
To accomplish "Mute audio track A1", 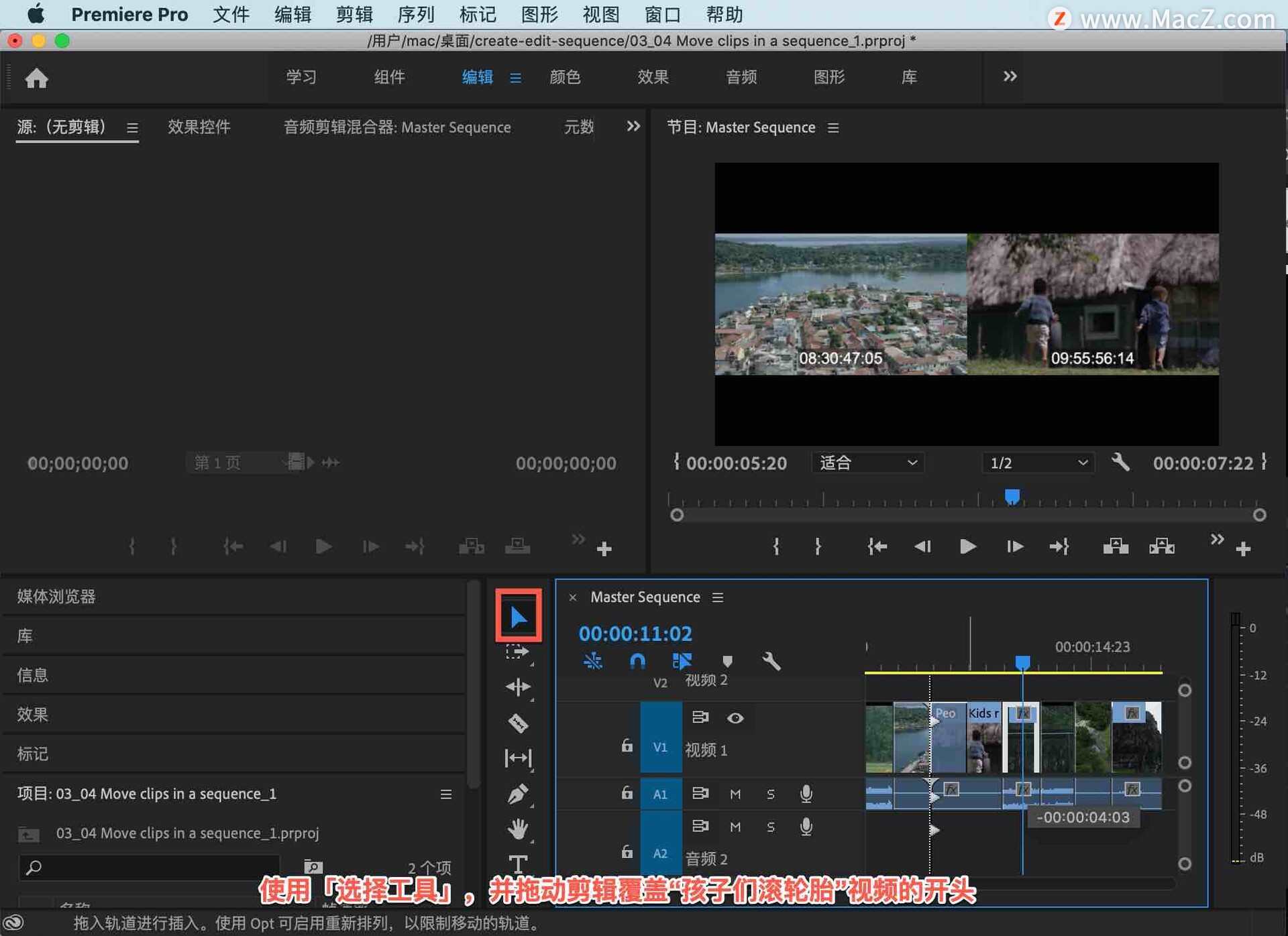I will click(x=735, y=795).
